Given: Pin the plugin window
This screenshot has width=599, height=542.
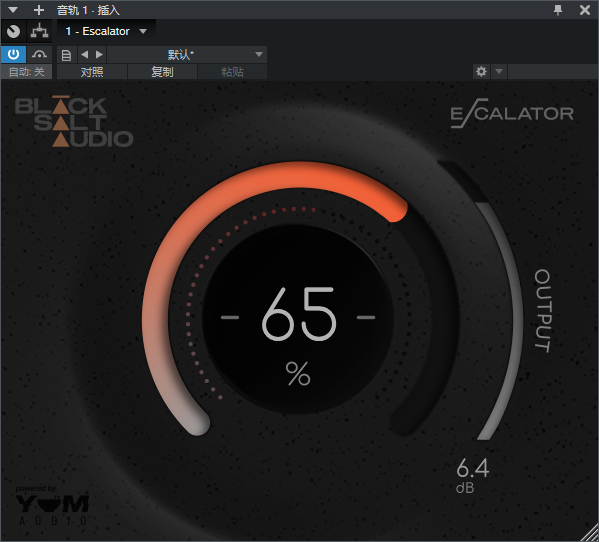Looking at the screenshot, I should point(558,10).
